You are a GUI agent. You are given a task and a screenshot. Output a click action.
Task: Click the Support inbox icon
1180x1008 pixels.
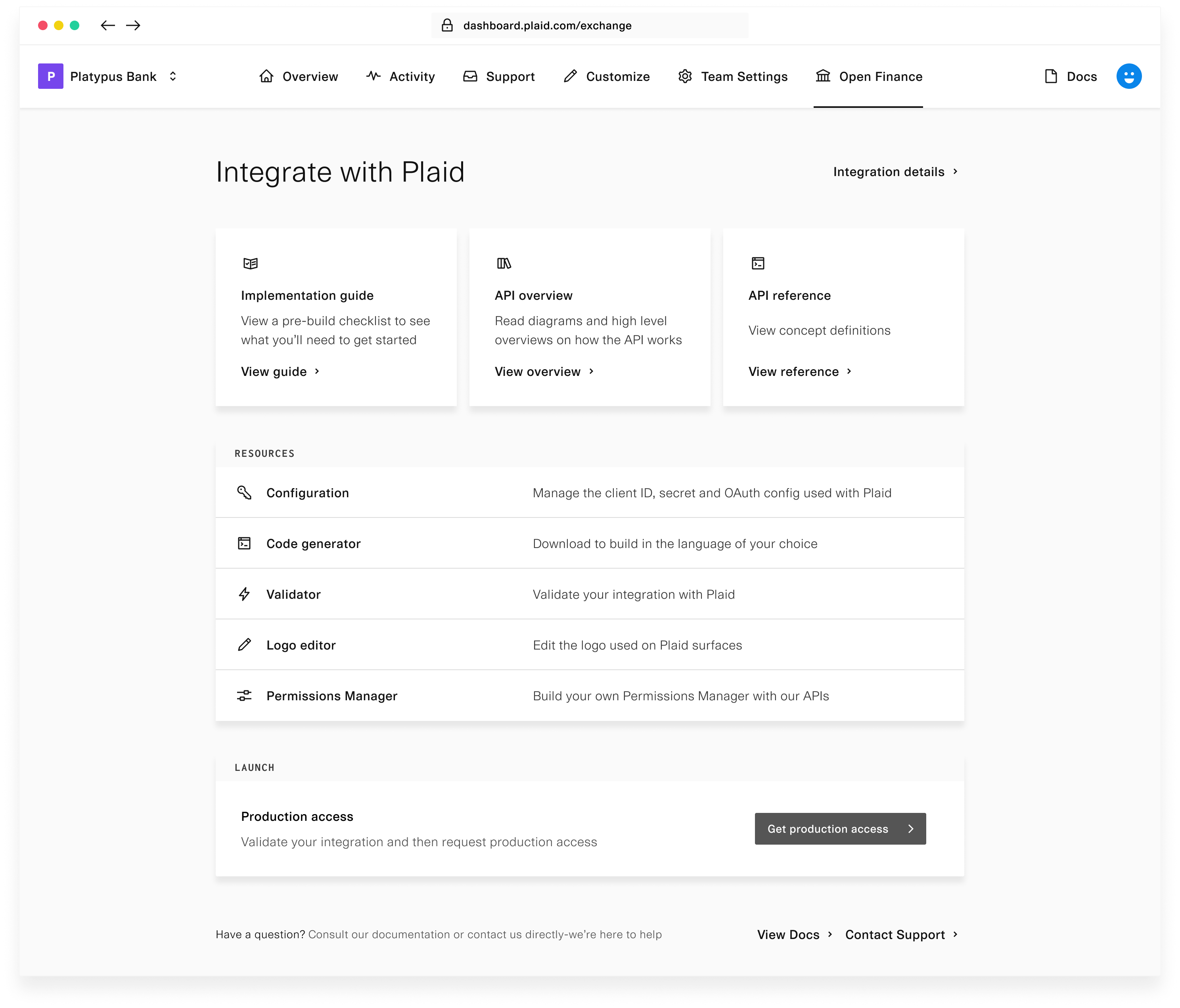click(470, 76)
